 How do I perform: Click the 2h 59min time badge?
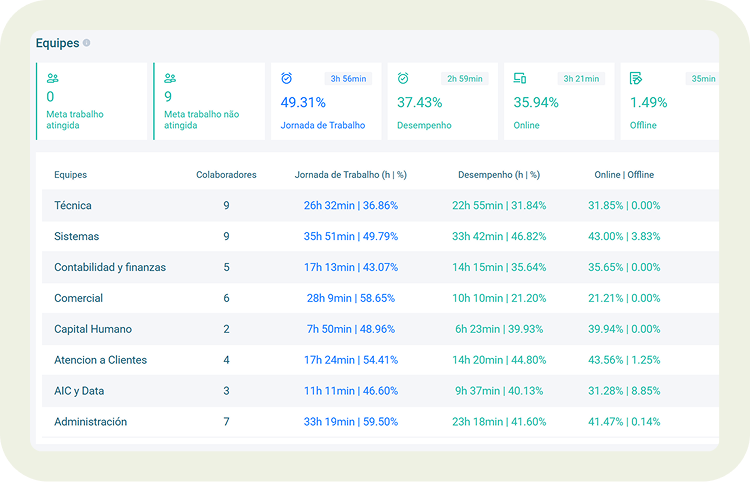(465, 79)
